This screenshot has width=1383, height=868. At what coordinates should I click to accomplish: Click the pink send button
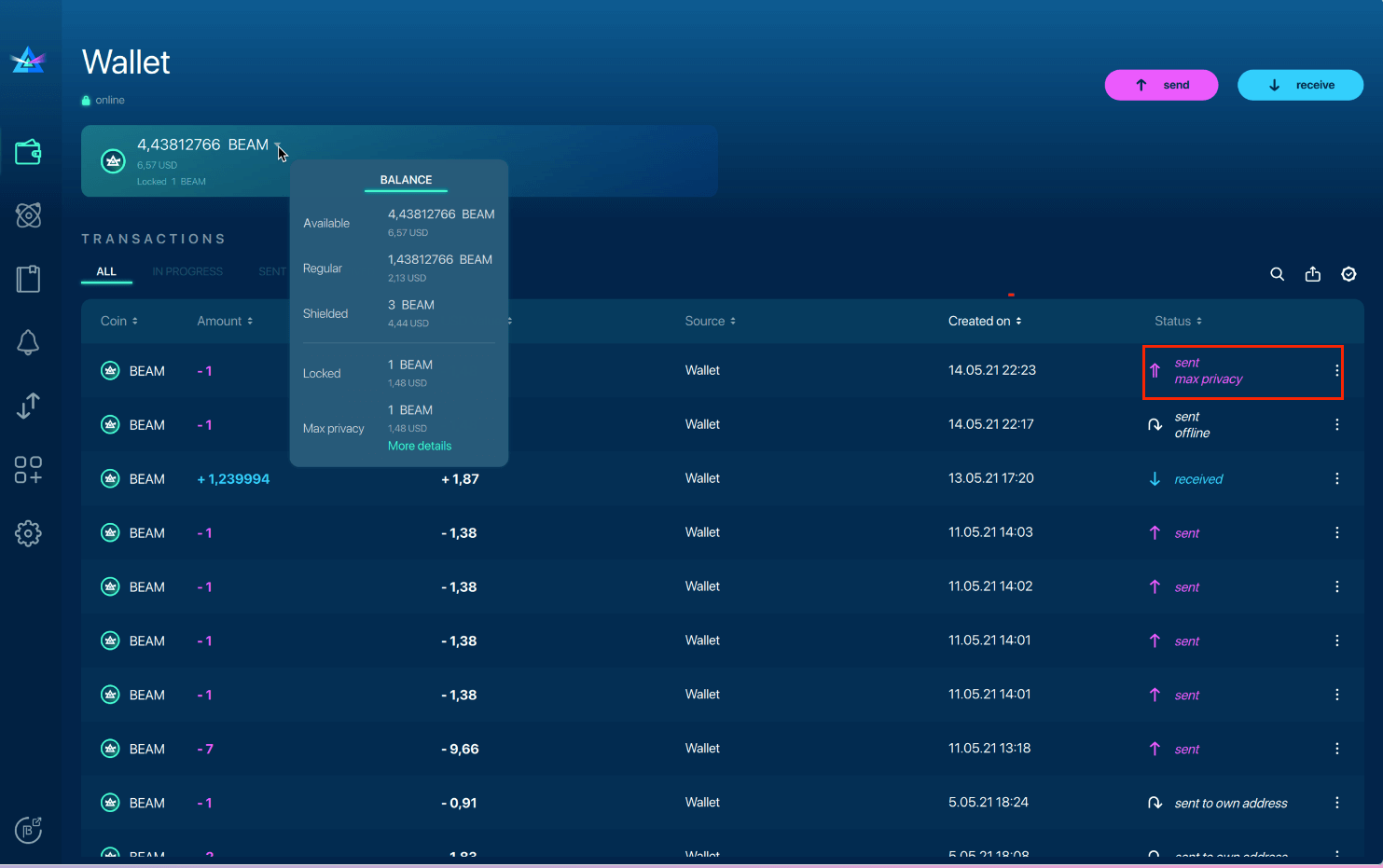(x=1161, y=85)
